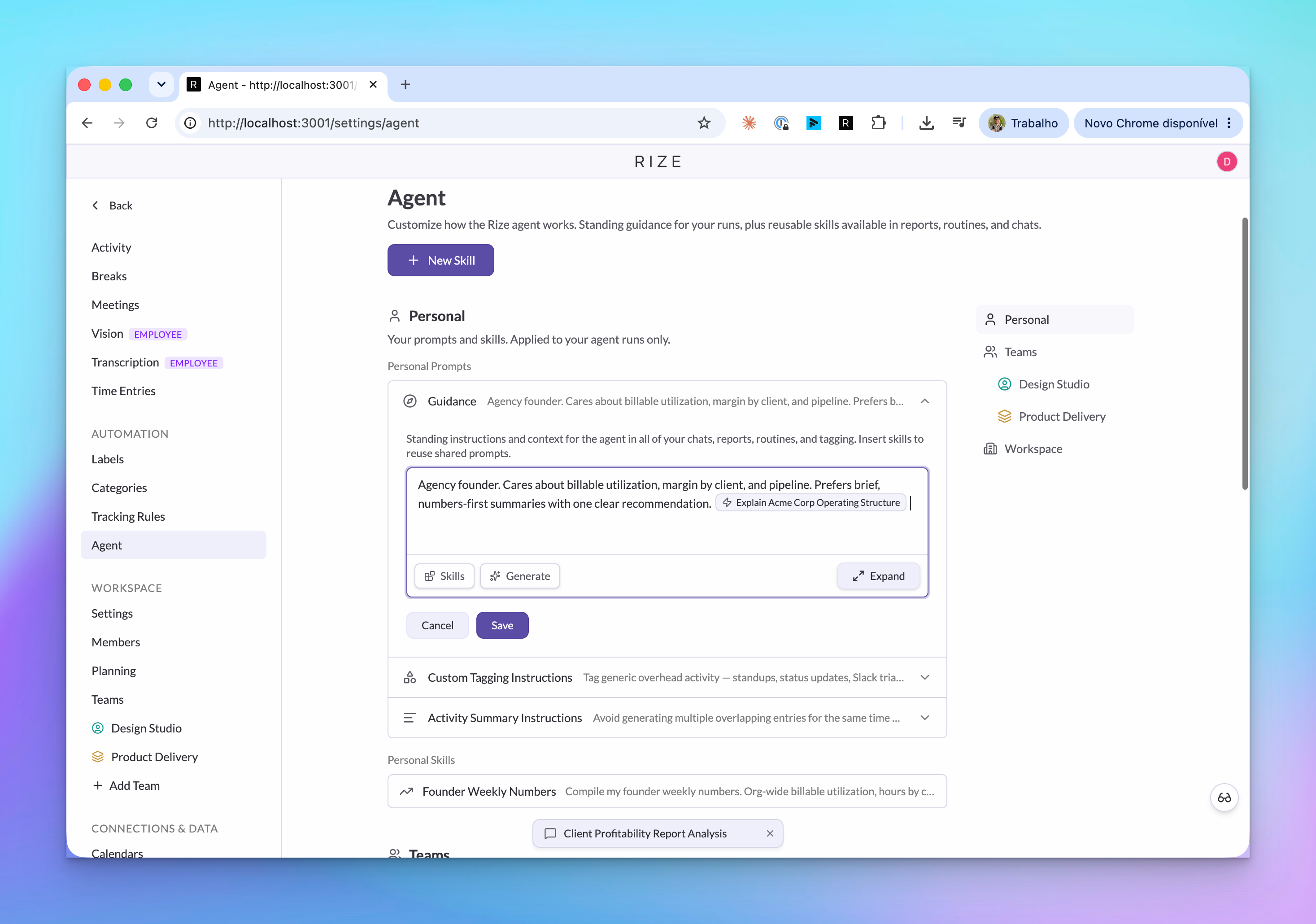Expand Custom Tagging Instructions

coord(924,677)
